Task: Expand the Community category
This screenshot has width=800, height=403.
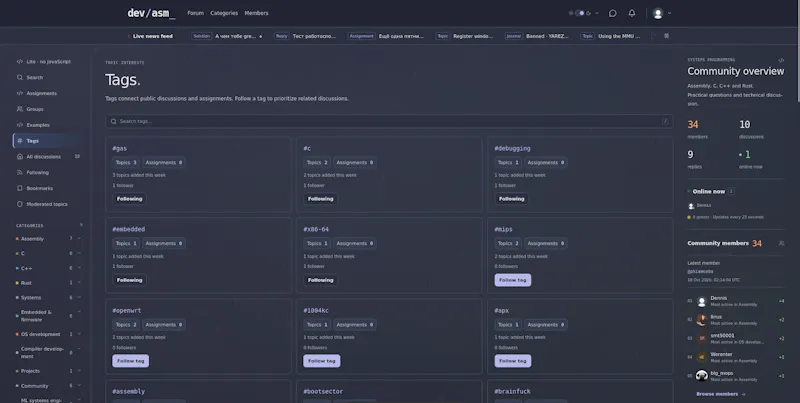Action: (x=79, y=386)
